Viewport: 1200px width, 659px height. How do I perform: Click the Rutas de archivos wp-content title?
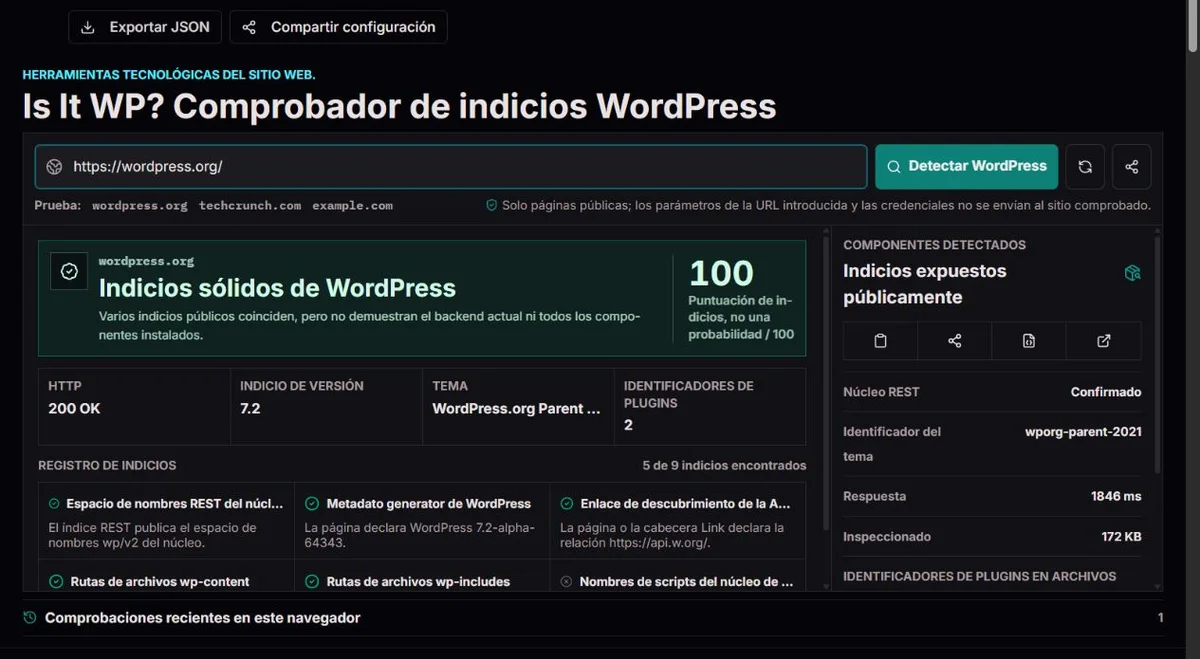pos(160,581)
